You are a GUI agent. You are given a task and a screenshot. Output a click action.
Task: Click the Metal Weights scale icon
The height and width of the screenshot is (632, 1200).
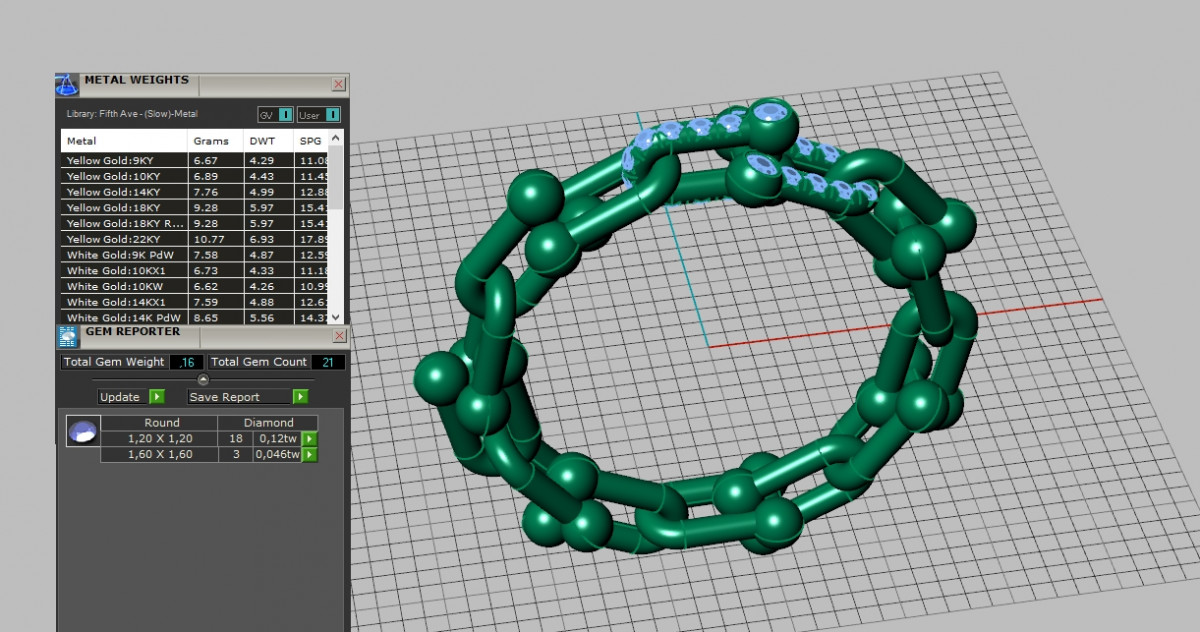(67, 84)
